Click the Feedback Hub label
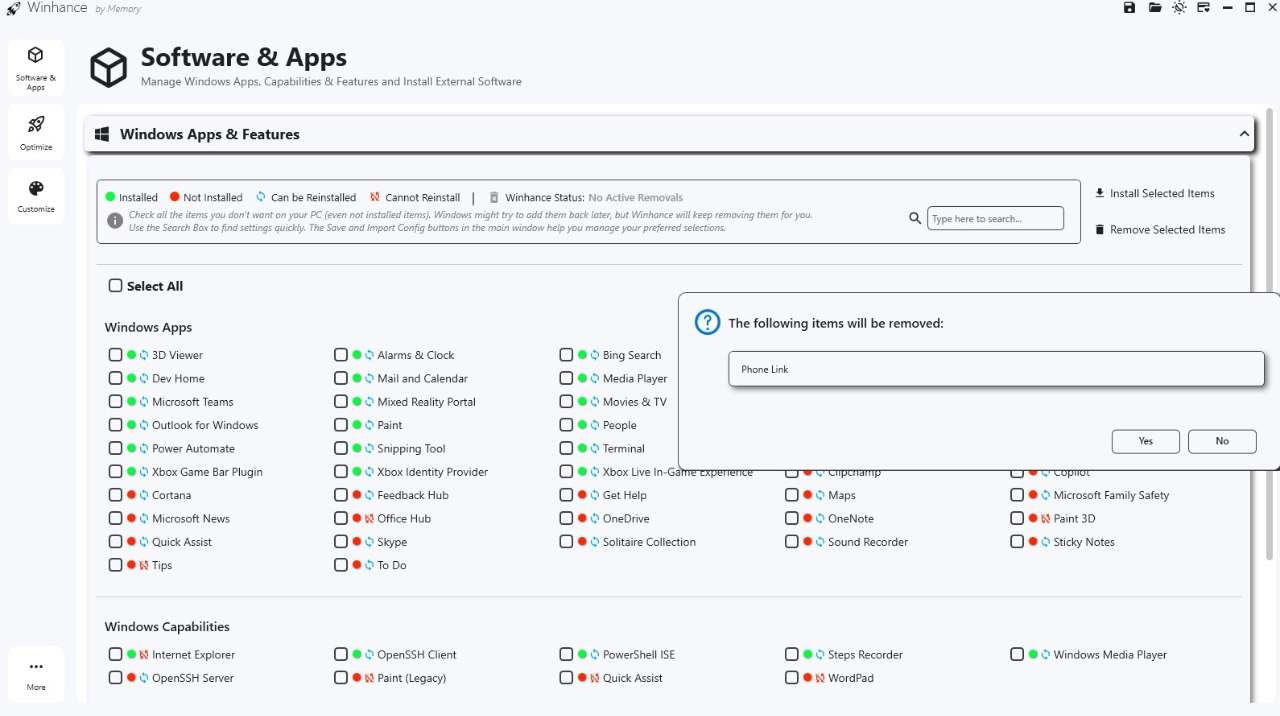Screen dimensions: 1280x716 [x=413, y=495]
